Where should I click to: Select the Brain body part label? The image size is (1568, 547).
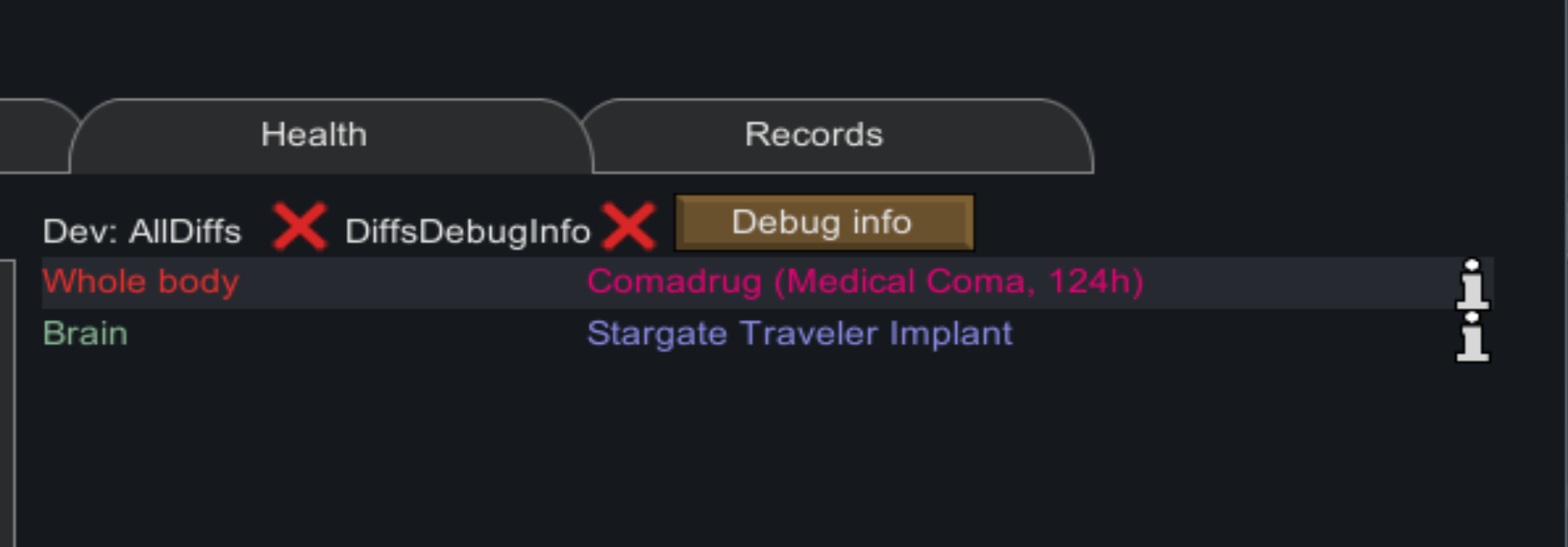tap(84, 334)
